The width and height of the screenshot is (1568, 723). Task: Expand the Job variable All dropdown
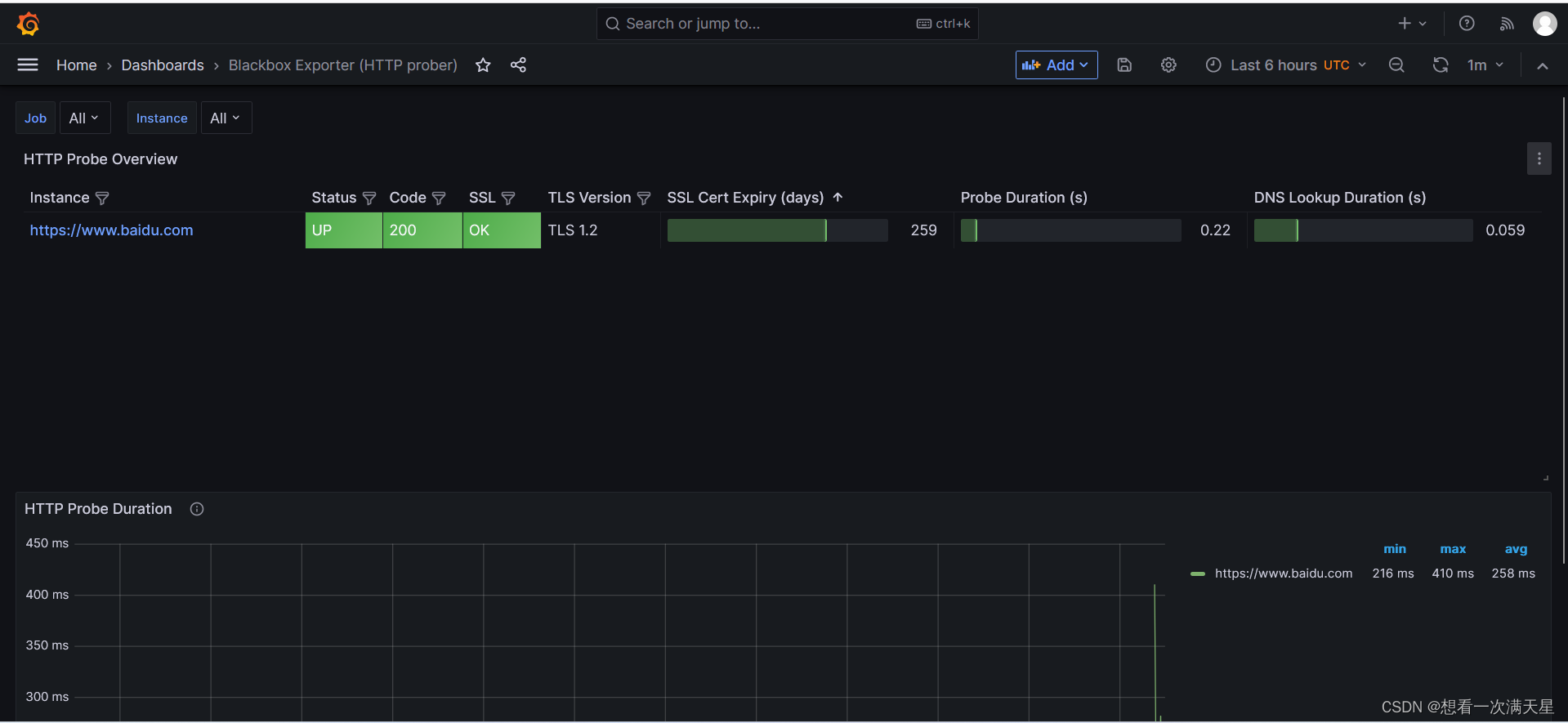84,118
